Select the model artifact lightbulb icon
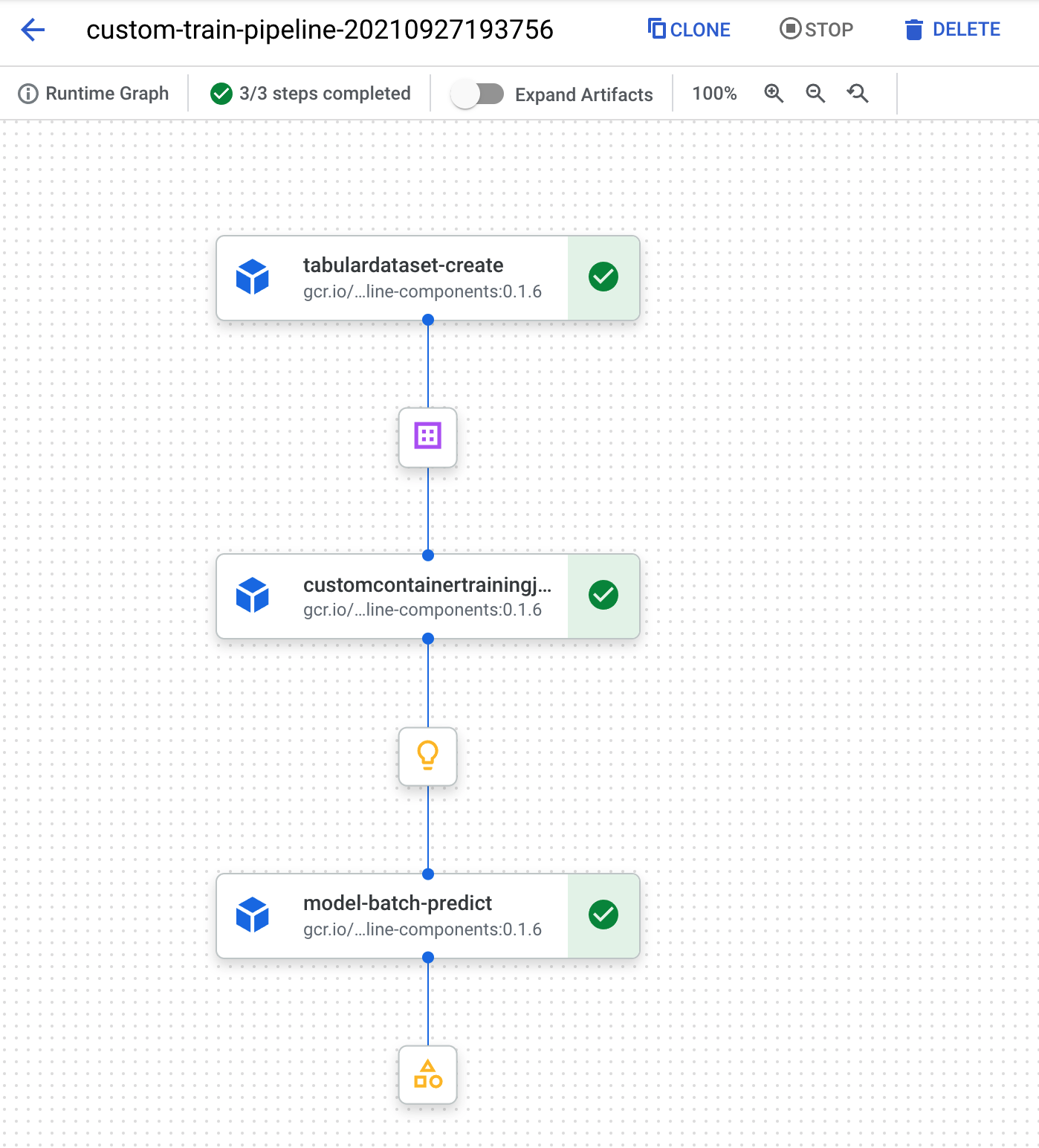The width and height of the screenshot is (1039, 1148). click(x=427, y=756)
